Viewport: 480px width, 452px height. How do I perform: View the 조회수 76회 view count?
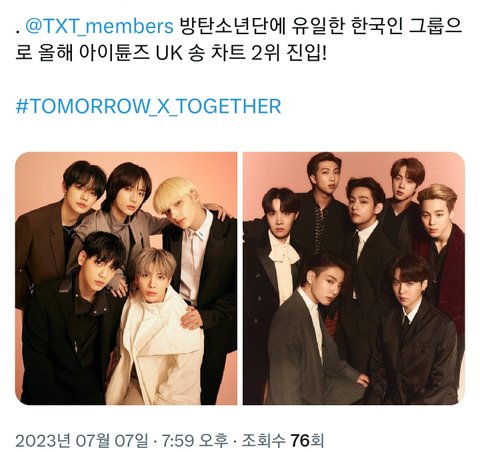[282, 441]
